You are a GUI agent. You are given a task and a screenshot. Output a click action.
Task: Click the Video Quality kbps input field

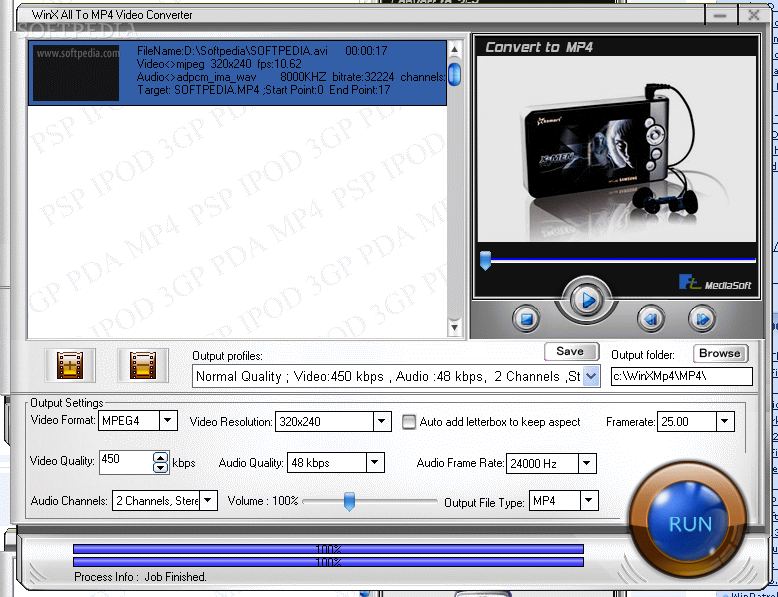tap(126, 462)
